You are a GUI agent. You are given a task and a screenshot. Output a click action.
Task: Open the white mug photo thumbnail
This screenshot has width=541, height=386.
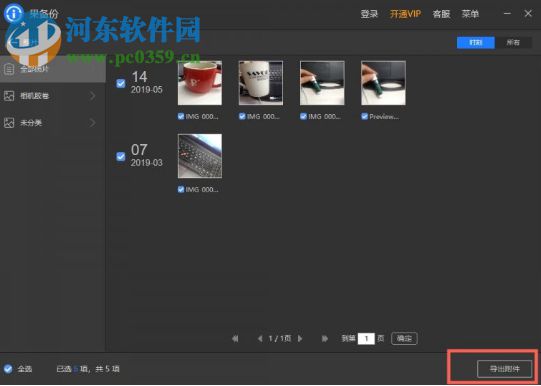pos(261,83)
